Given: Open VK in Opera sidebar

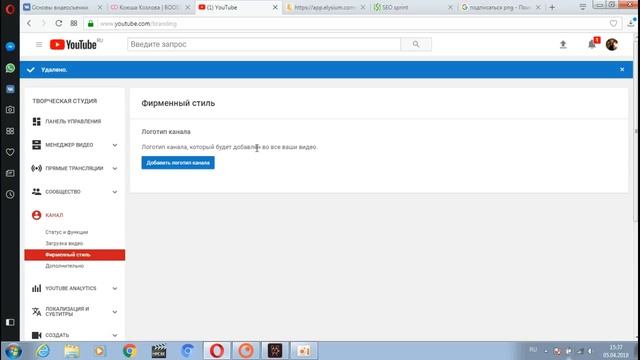Looking at the screenshot, I should [10, 89].
